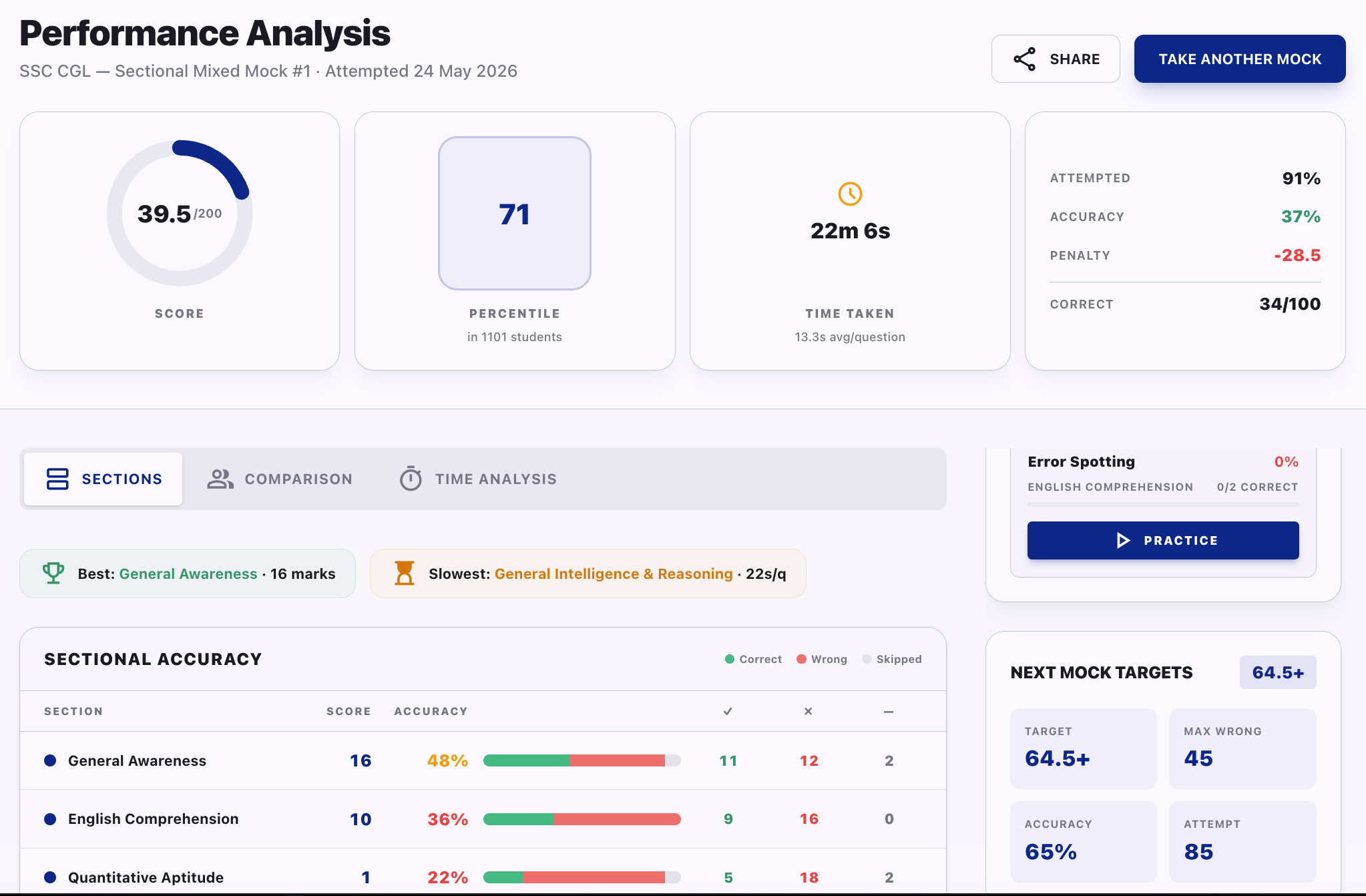The image size is (1366, 896).
Task: Click the Share button
Action: coord(1056,59)
